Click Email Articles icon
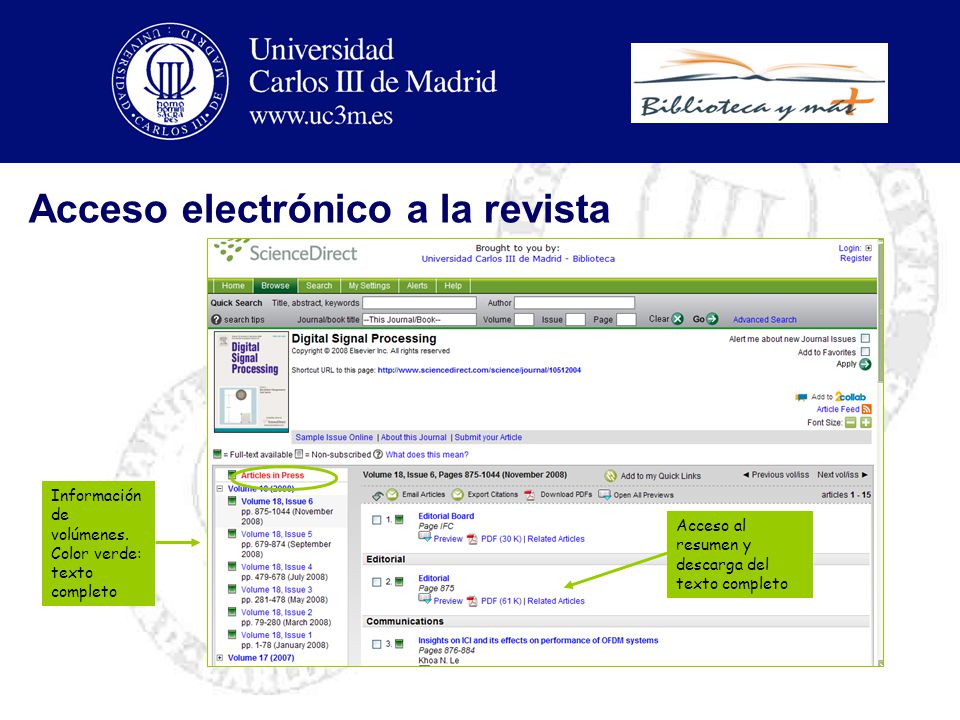The width and height of the screenshot is (960, 720). [392, 494]
